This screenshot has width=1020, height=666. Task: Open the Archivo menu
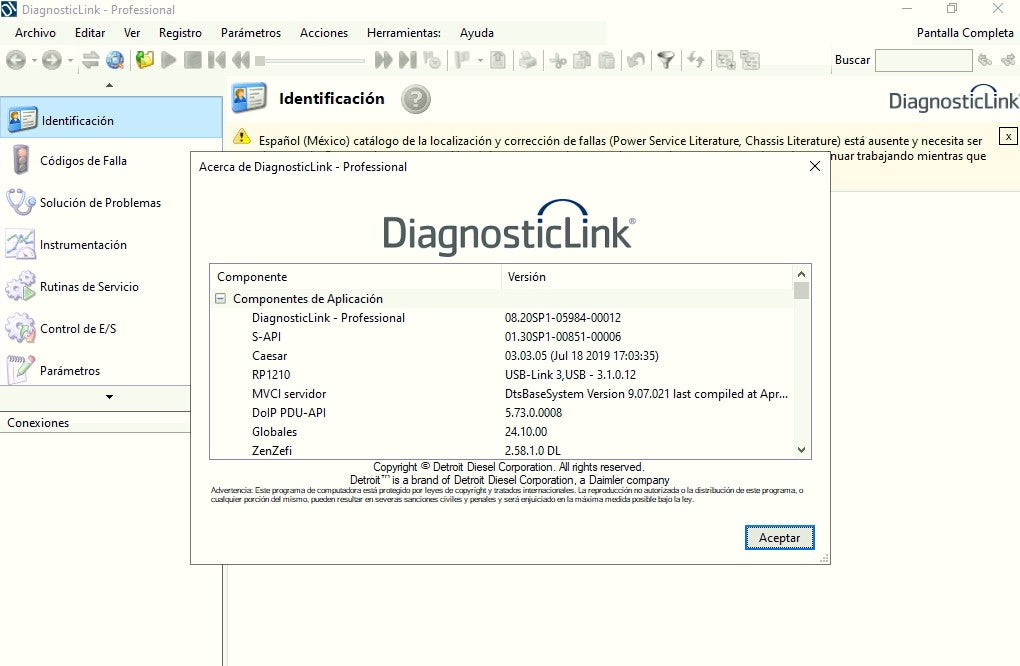(35, 33)
